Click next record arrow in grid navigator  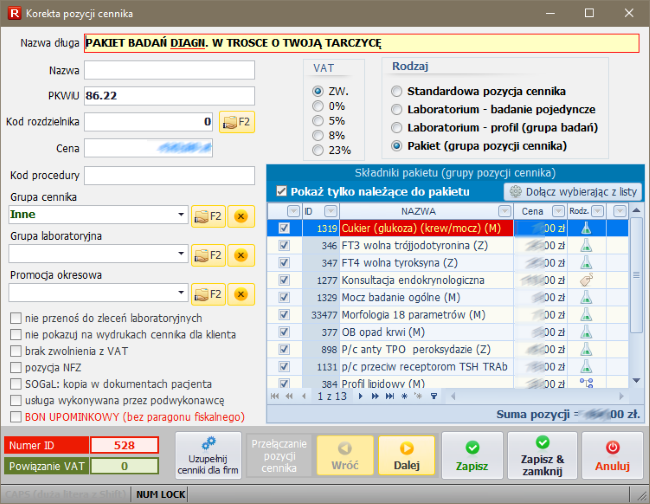(361, 396)
